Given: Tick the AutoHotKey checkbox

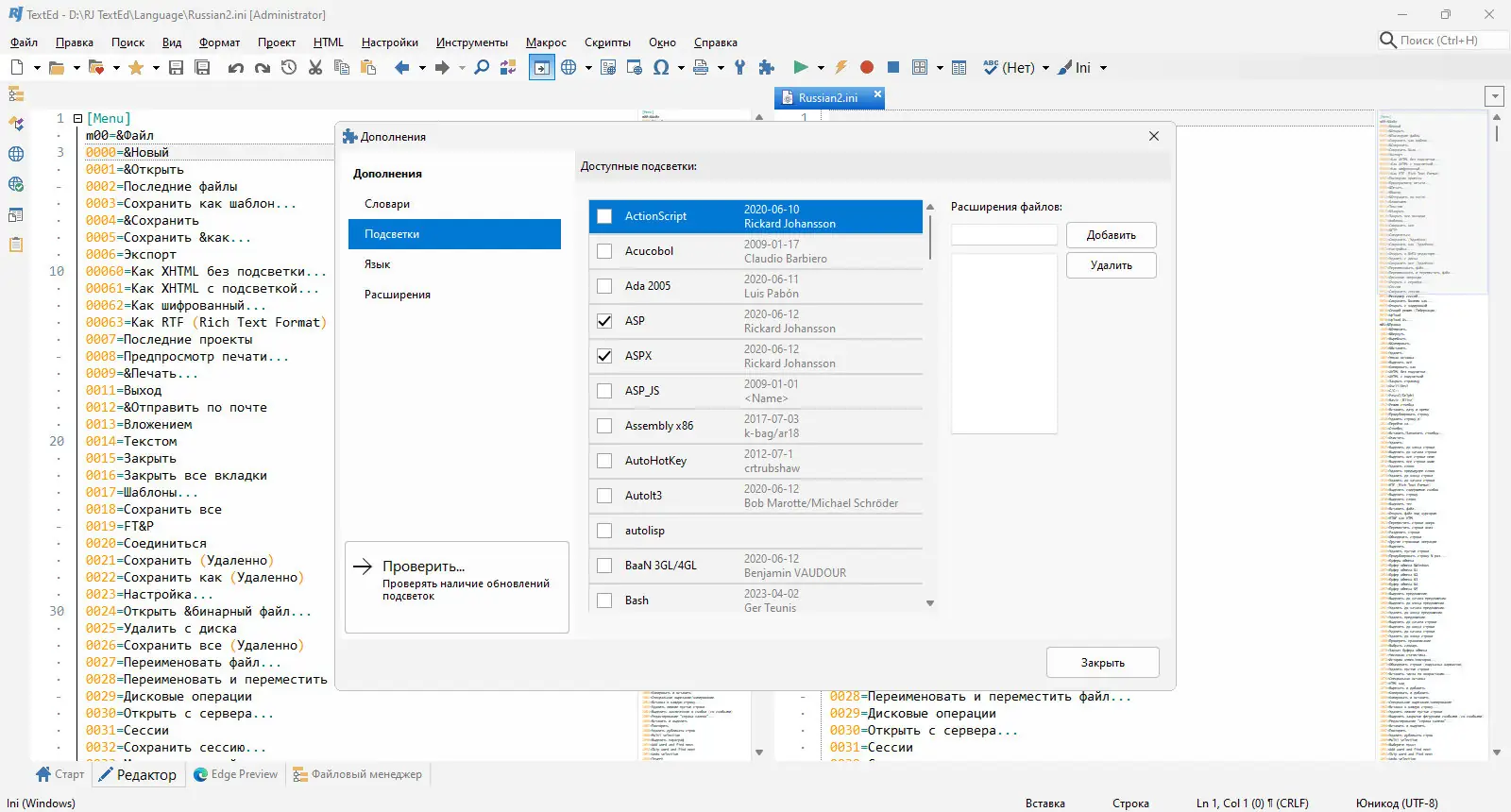Looking at the screenshot, I should tap(604, 461).
